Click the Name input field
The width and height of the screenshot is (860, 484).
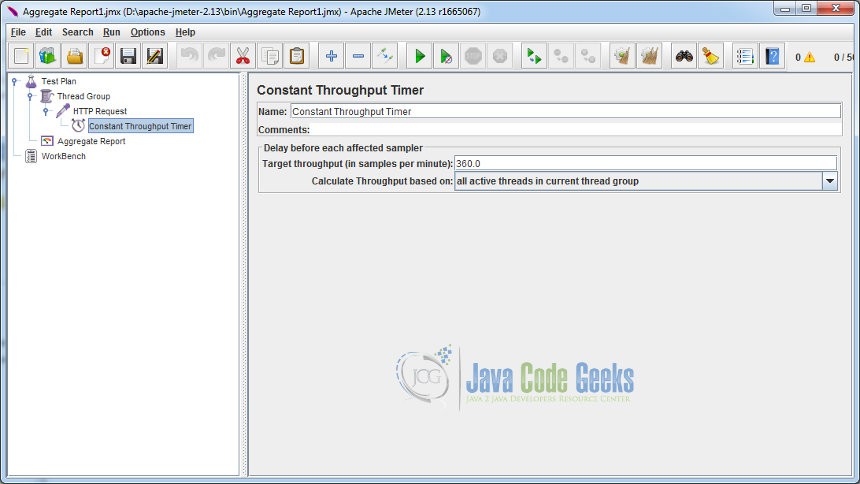pyautogui.click(x=565, y=111)
